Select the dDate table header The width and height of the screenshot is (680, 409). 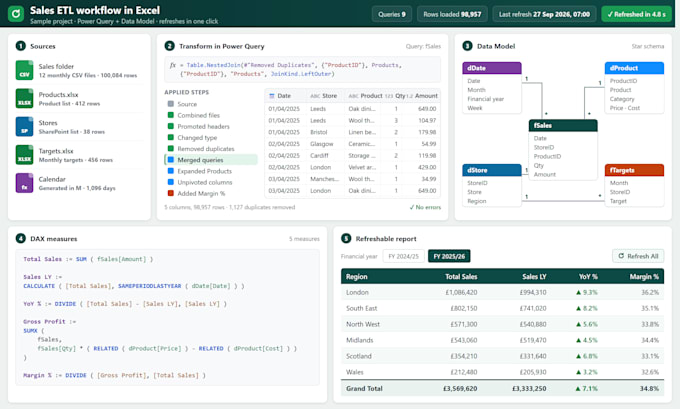[492, 68]
